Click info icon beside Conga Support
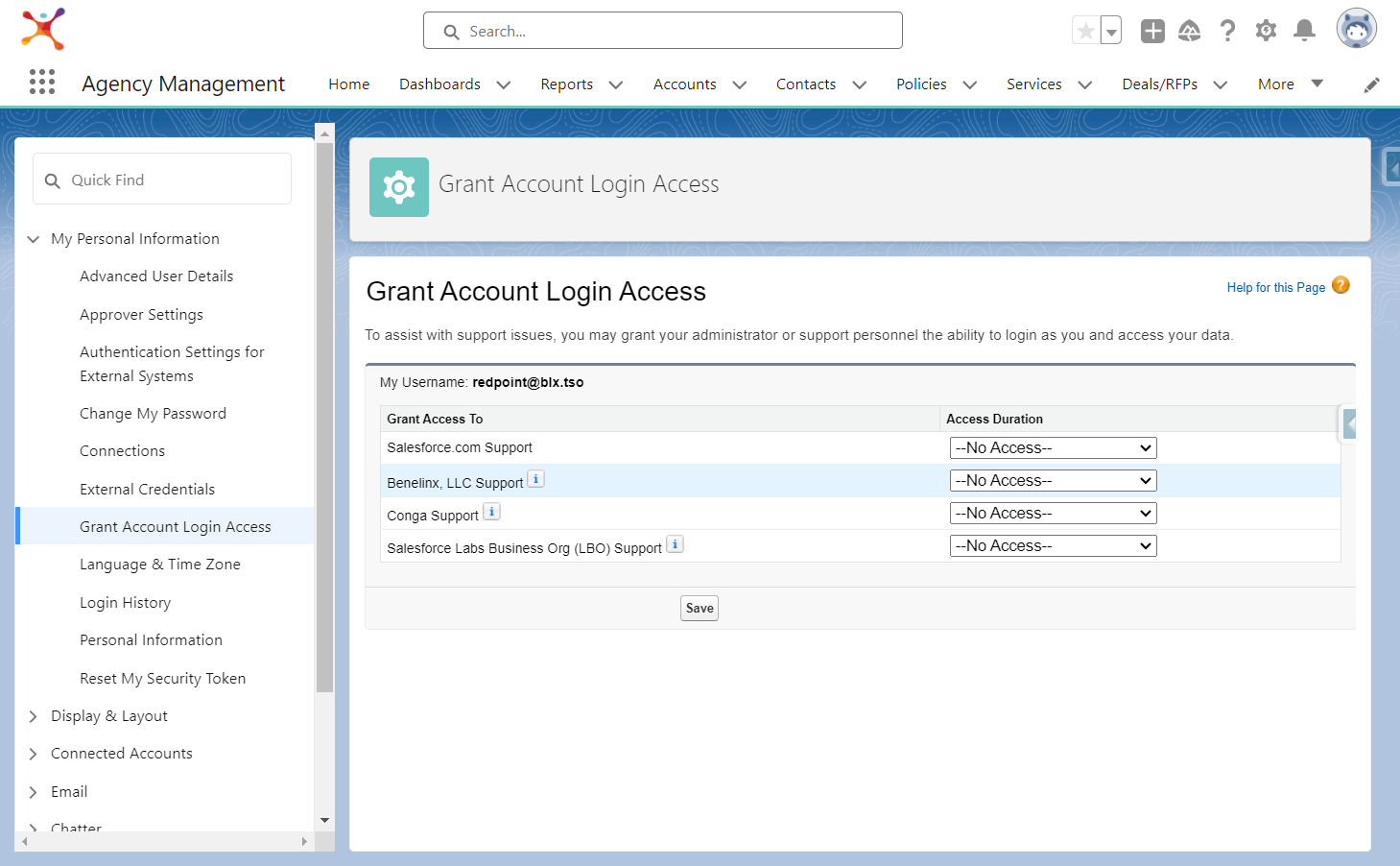The width and height of the screenshot is (1400, 866). pos(491,512)
